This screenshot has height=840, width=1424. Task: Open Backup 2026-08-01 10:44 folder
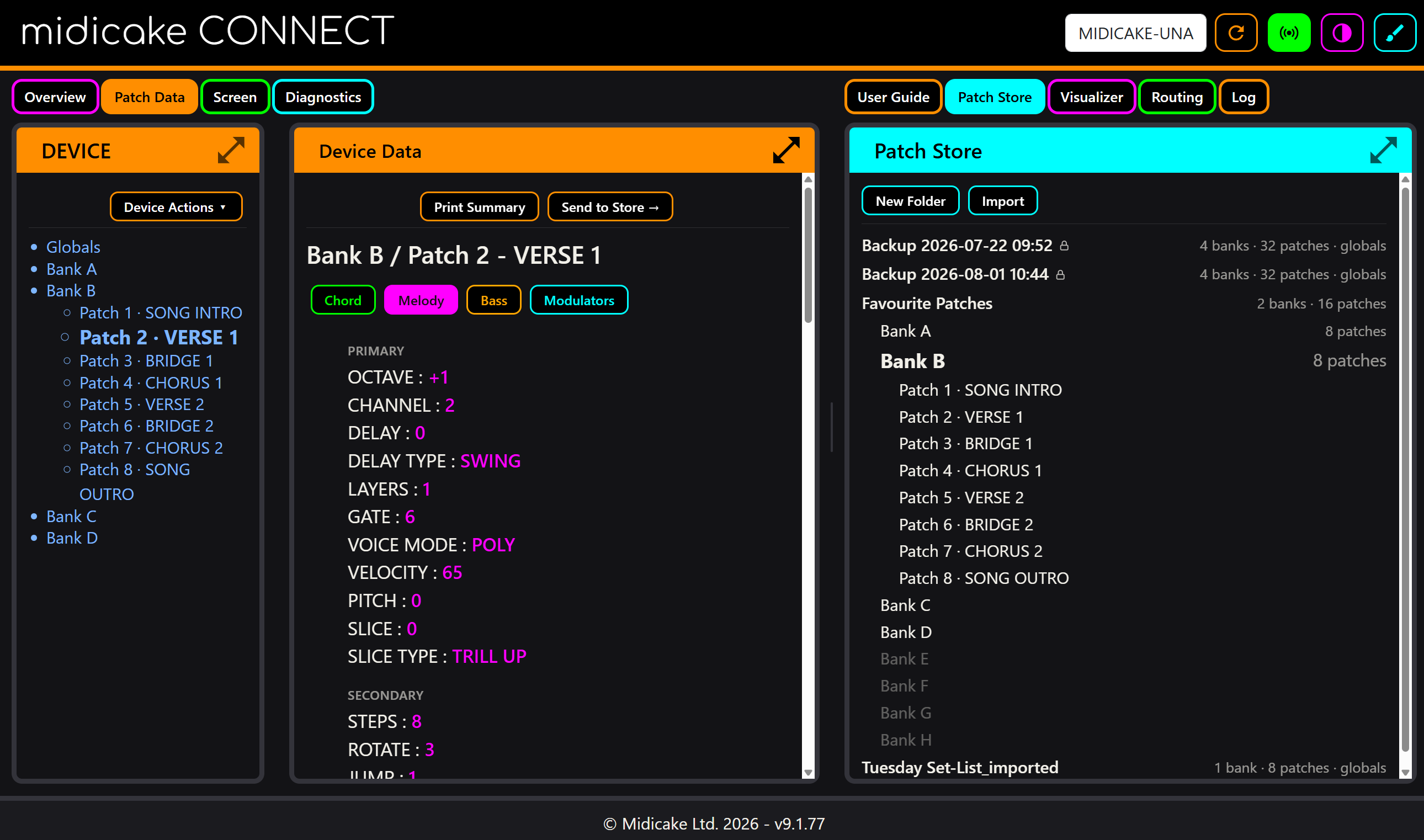(955, 274)
